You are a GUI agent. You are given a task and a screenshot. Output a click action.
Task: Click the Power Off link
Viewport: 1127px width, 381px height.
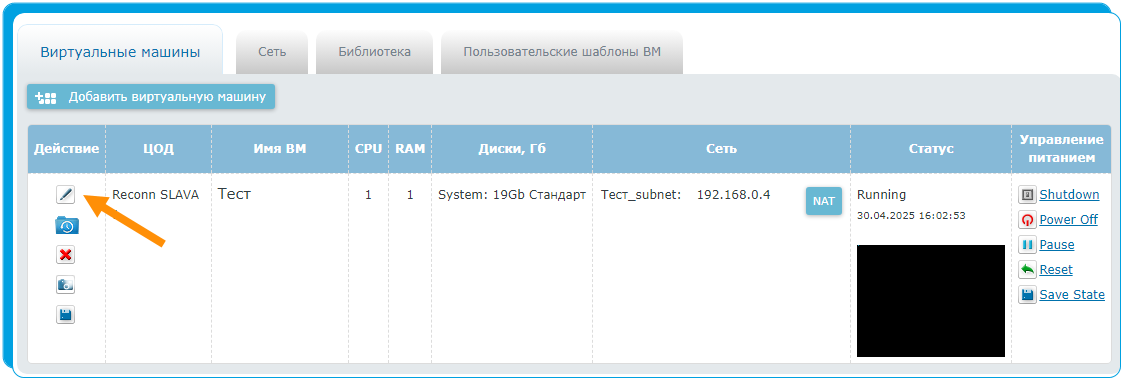[x=1068, y=220]
